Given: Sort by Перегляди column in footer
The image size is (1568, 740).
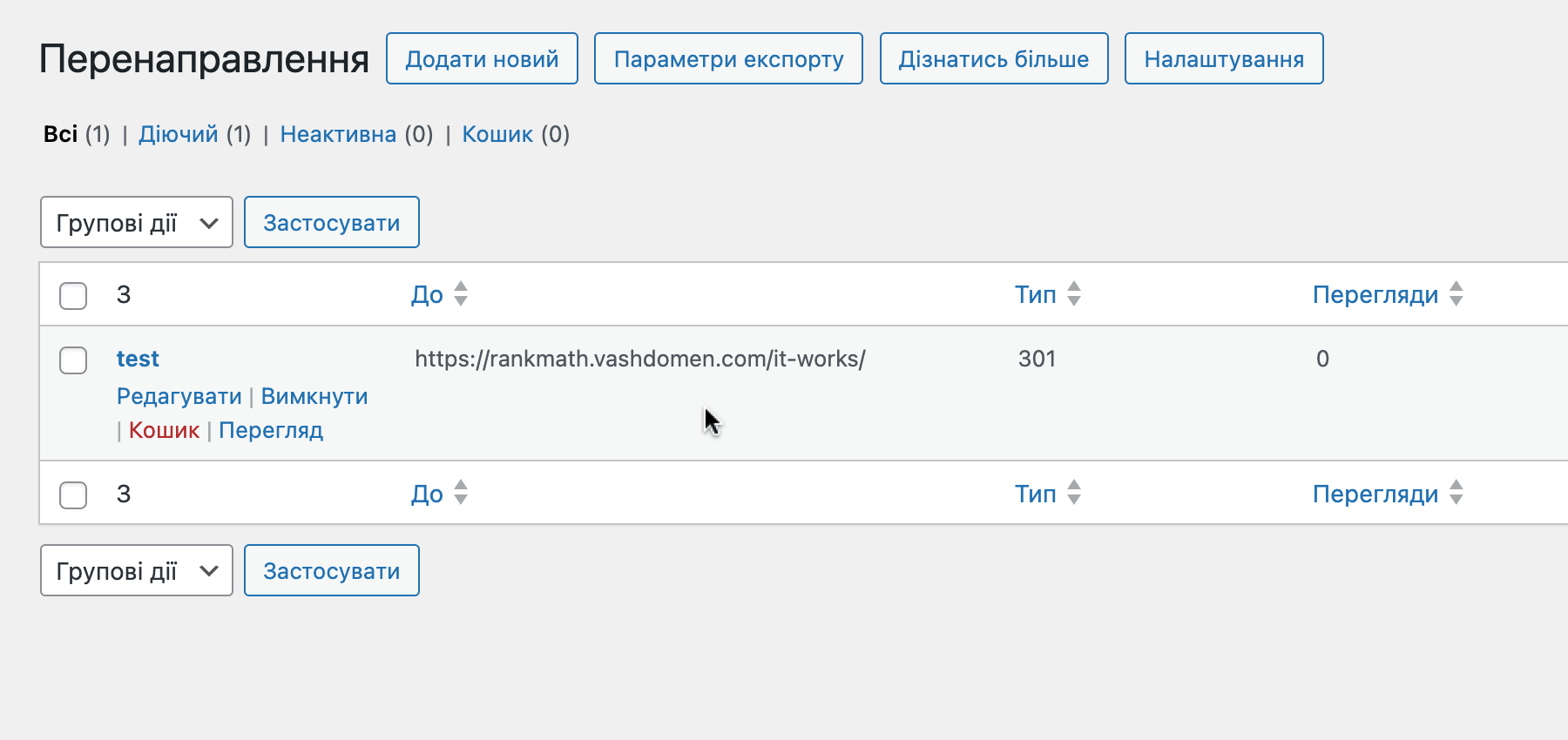Looking at the screenshot, I should pos(1375,494).
